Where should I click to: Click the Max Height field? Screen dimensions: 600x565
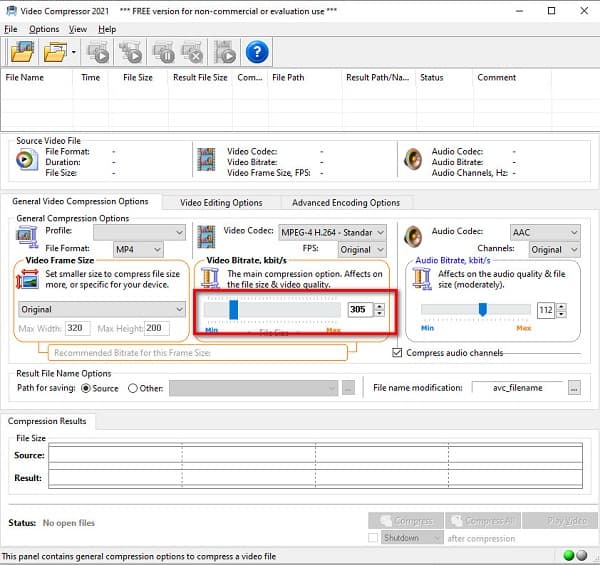pos(157,328)
